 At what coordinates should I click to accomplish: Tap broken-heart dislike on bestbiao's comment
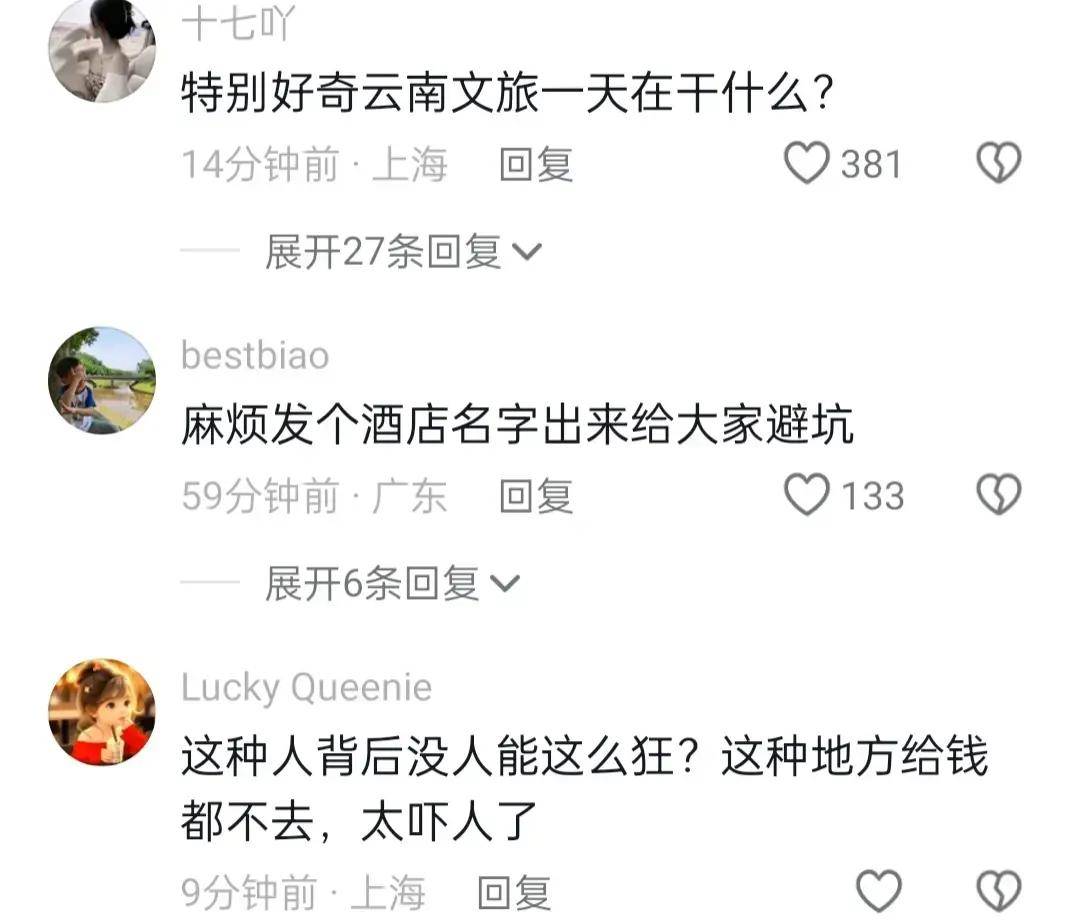click(999, 494)
